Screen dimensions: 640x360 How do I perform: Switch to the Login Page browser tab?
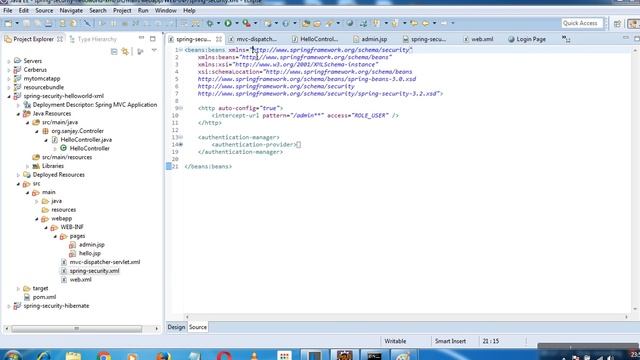click(527, 39)
